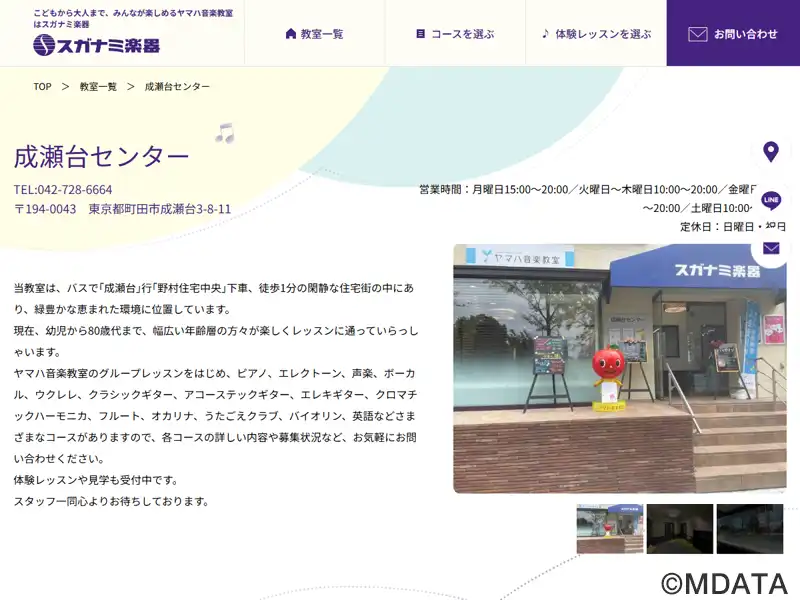
Task: Click 成瀬台センター in the breadcrumb trail
Action: point(177,87)
